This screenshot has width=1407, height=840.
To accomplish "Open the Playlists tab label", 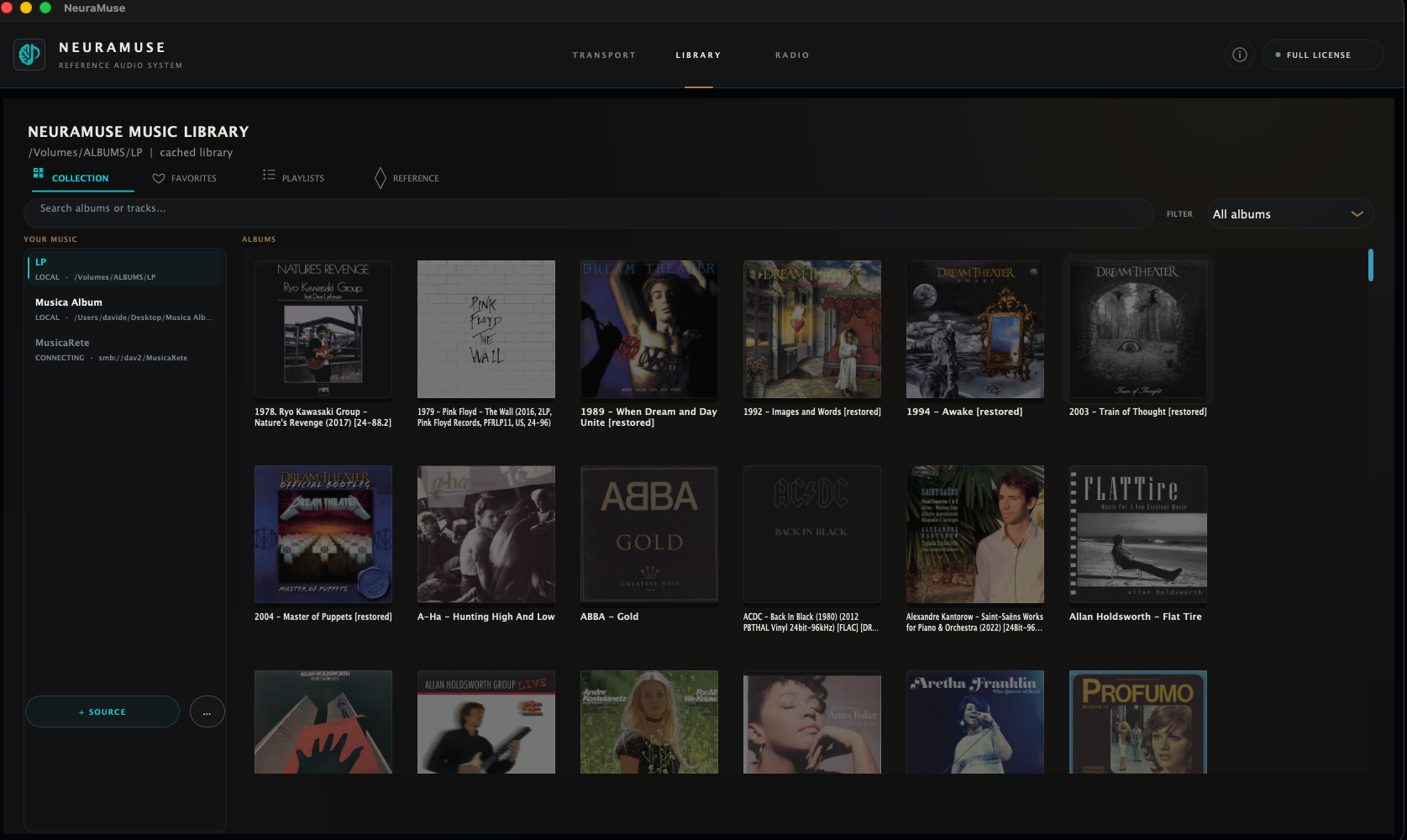I will pos(303,178).
